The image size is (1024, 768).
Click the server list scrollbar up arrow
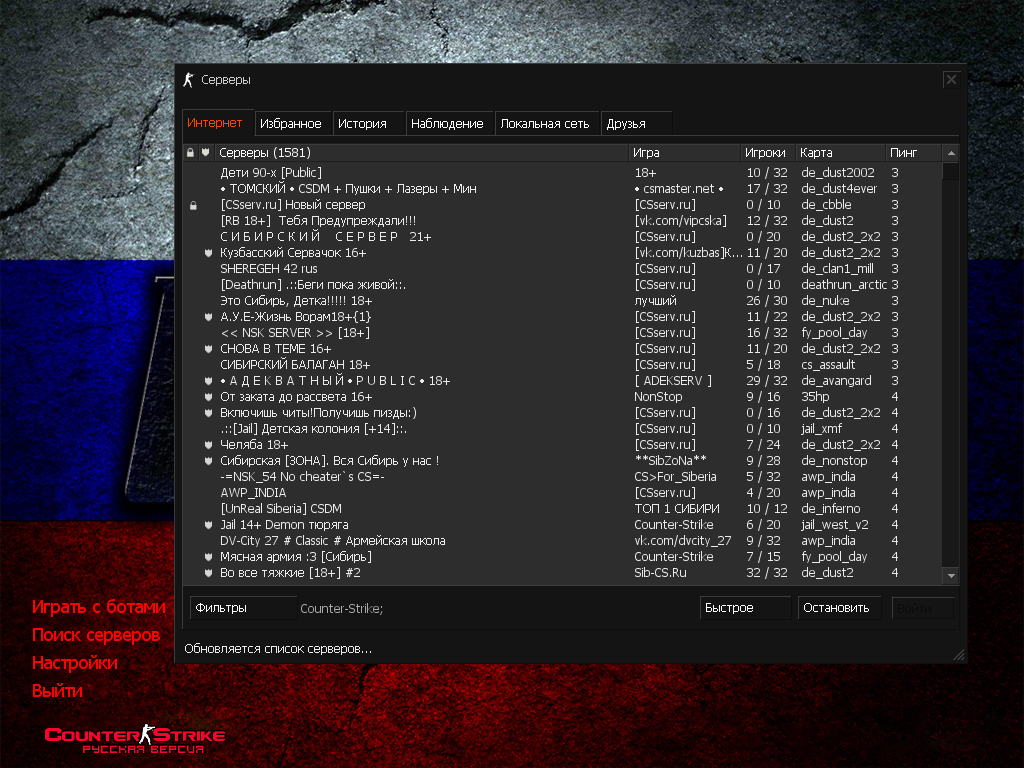[951, 153]
